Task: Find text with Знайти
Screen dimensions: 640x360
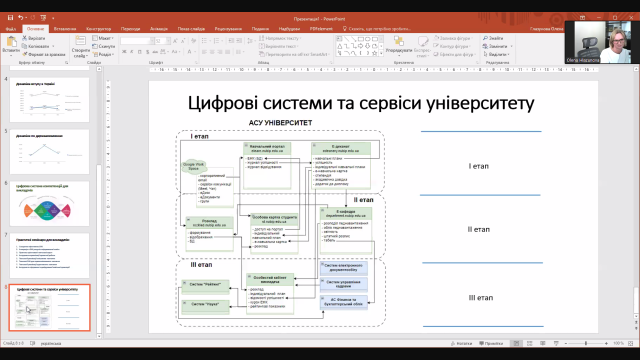Action: [493, 38]
